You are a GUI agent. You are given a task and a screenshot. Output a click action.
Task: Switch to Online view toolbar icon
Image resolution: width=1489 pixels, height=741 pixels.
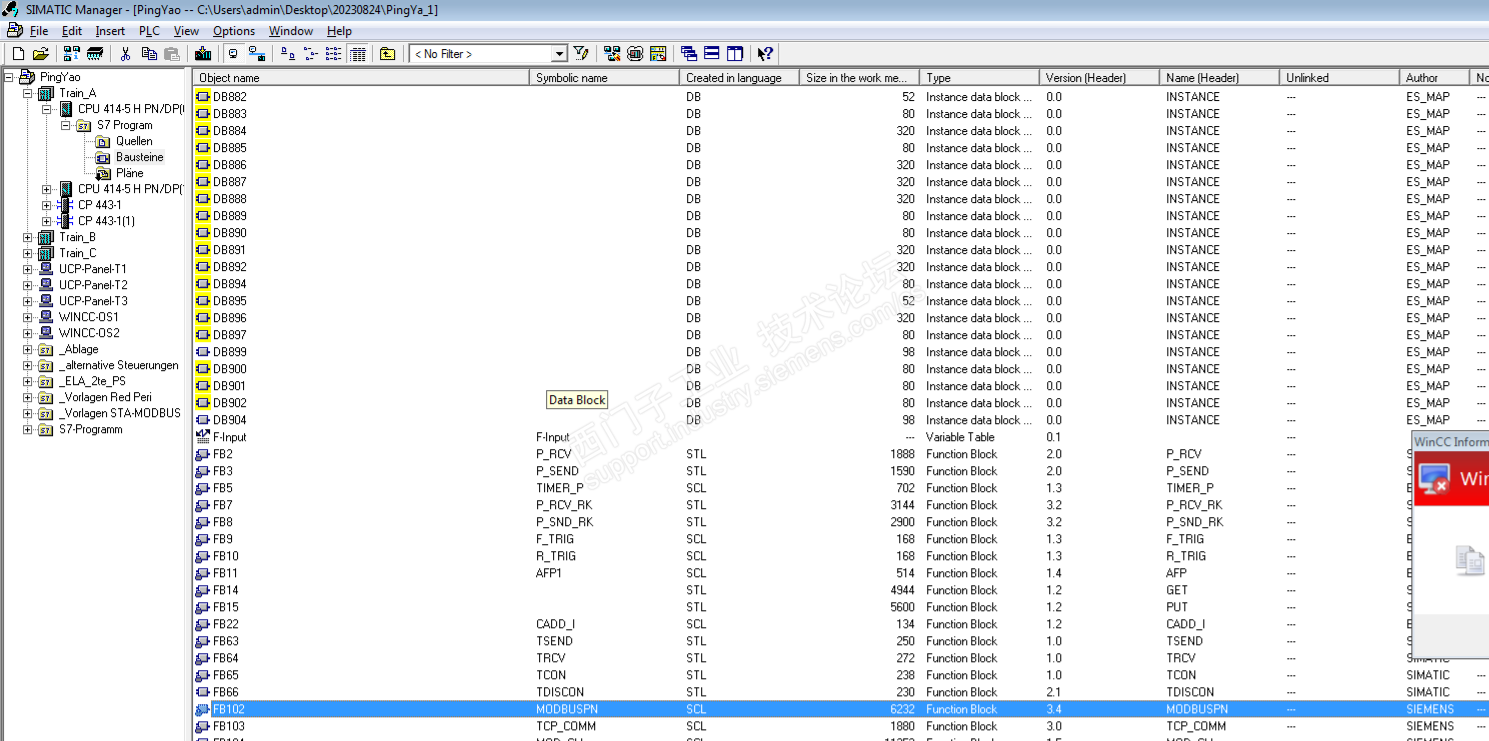256,54
